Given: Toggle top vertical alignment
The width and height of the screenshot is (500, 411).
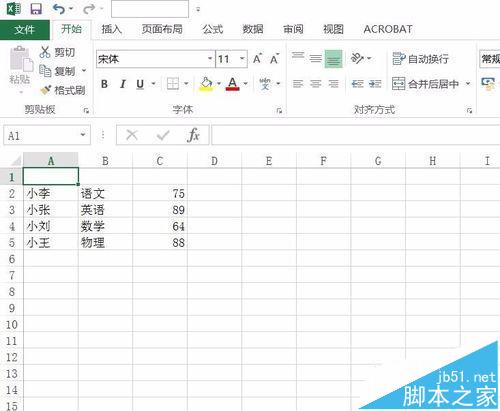Looking at the screenshot, I should (x=298, y=57).
